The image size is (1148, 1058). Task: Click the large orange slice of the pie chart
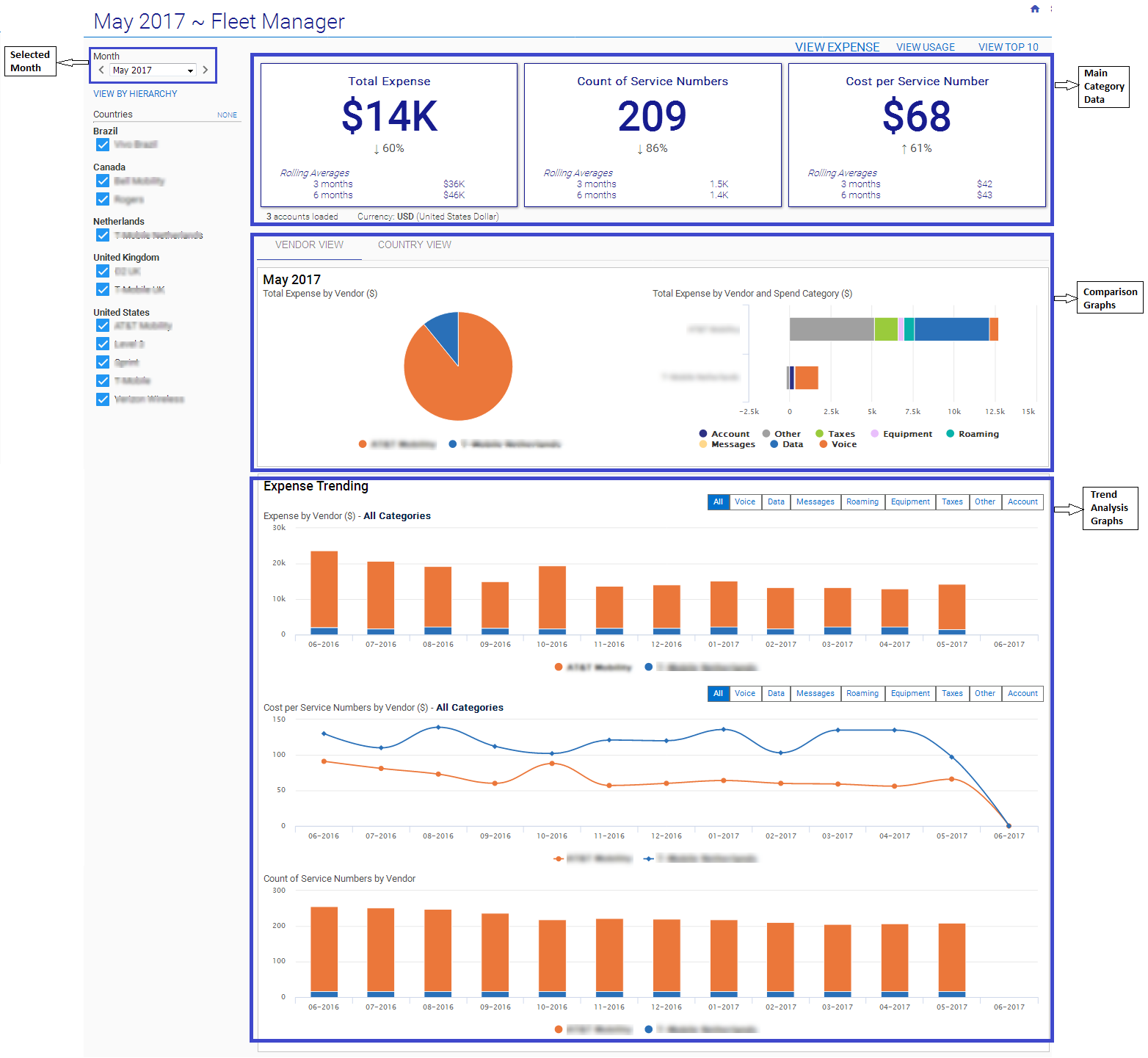(462, 382)
